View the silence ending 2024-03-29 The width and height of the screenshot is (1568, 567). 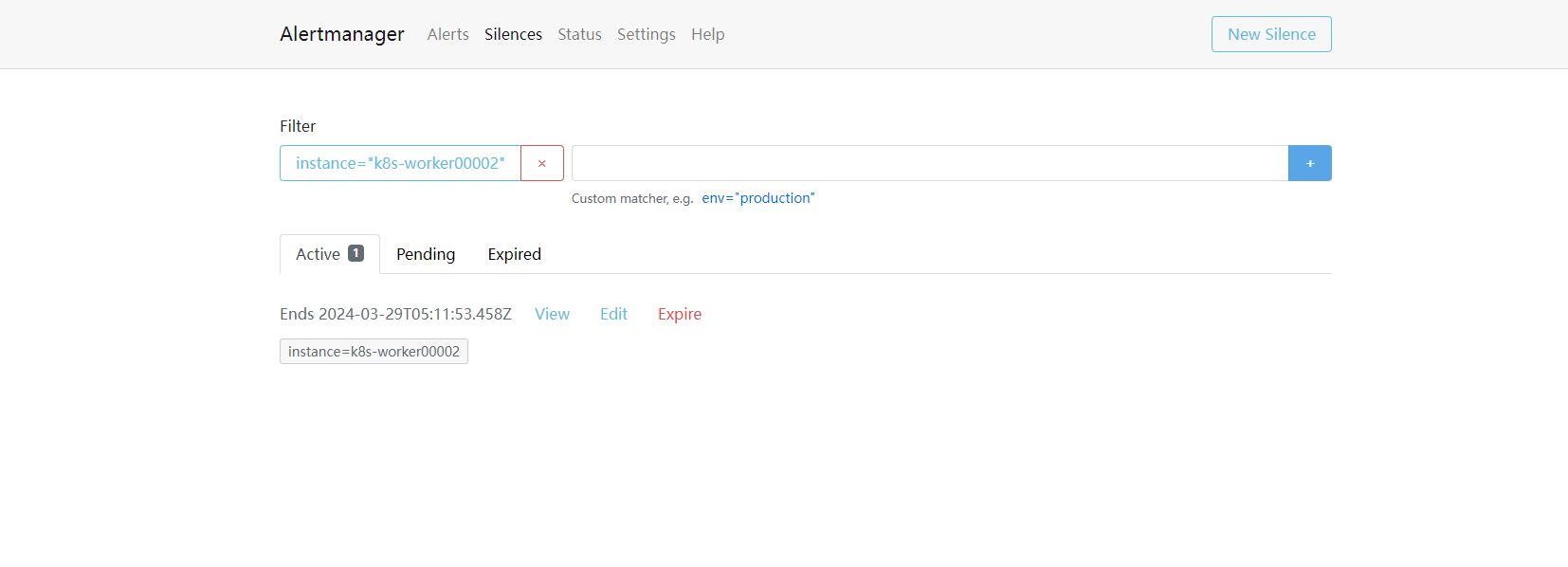pos(552,314)
